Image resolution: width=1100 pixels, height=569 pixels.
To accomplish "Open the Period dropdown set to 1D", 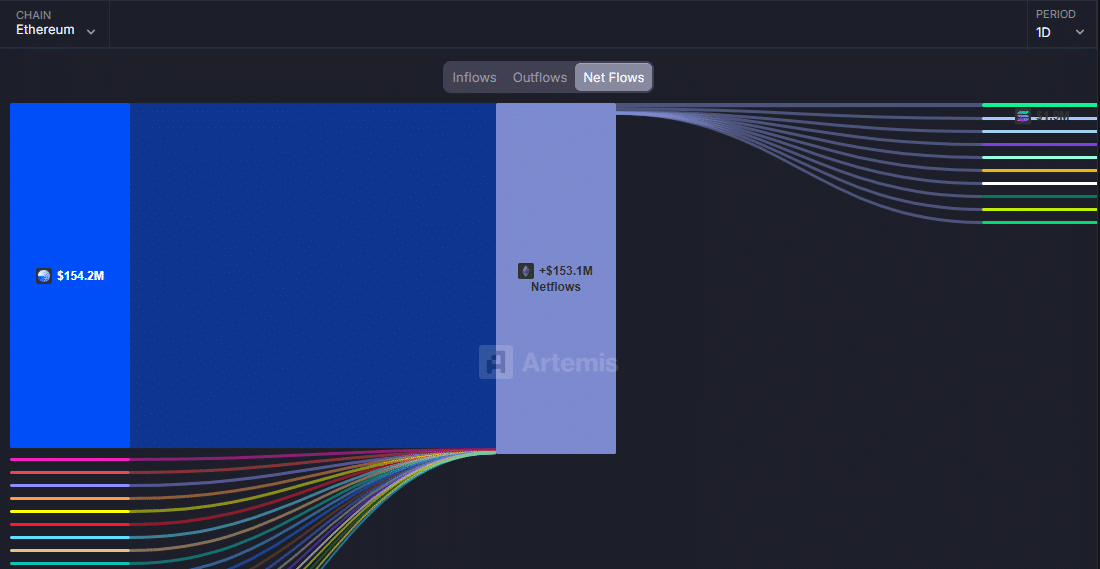I will [x=1060, y=24].
